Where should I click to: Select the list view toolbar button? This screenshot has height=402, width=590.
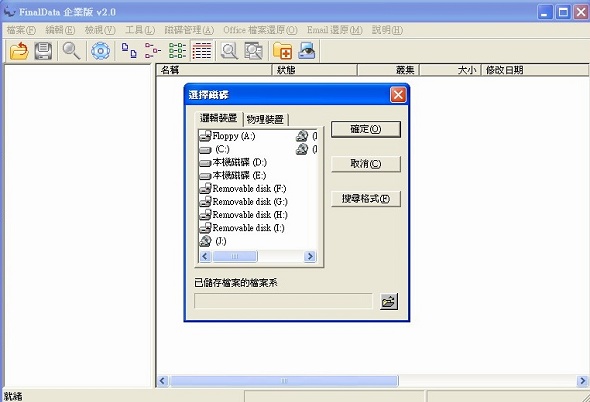(x=177, y=51)
